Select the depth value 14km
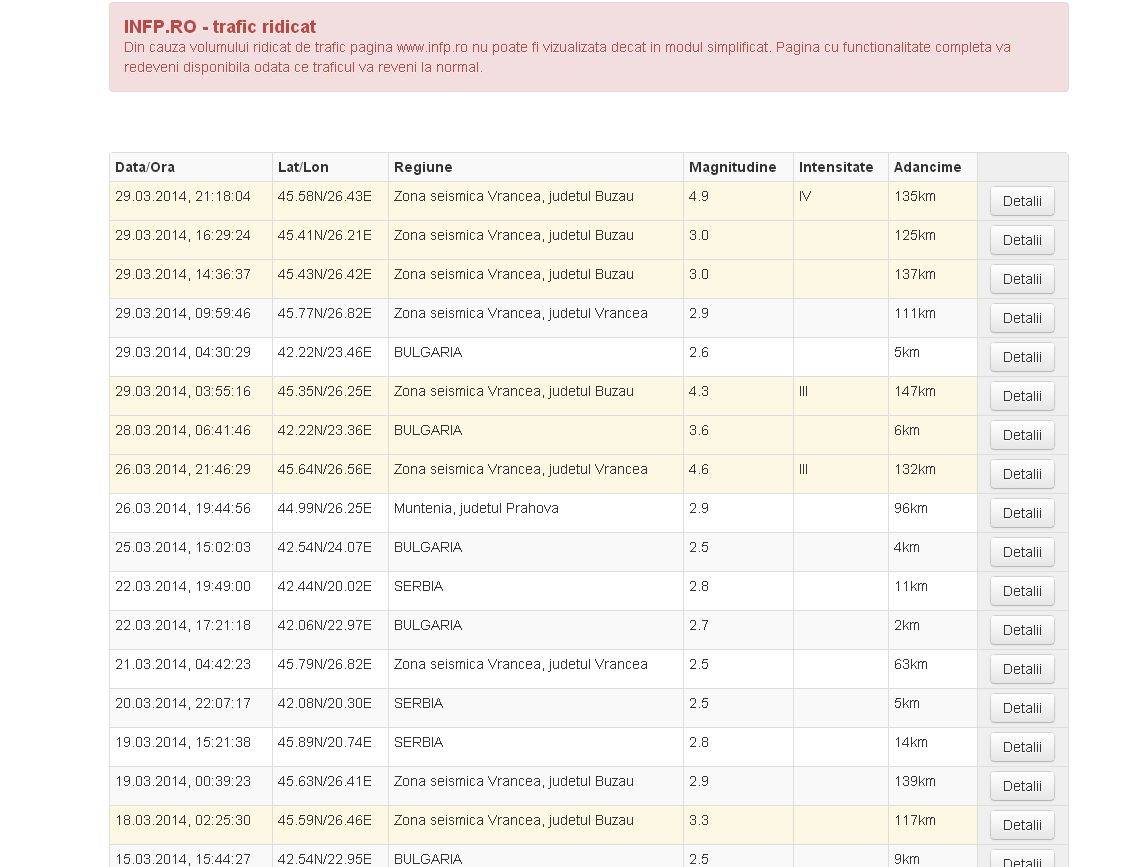1124x867 pixels. [x=910, y=742]
